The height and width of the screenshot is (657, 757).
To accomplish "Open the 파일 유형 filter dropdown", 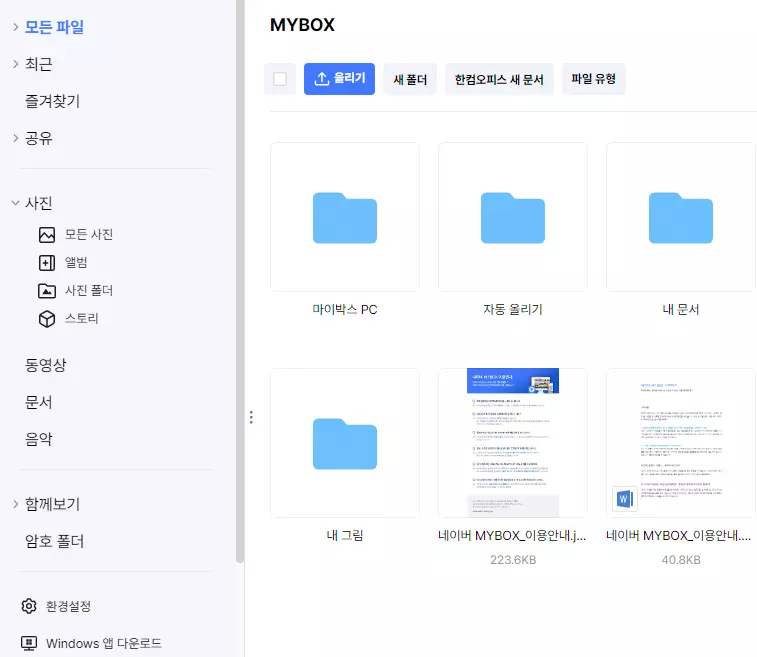I will pyautogui.click(x=593, y=79).
